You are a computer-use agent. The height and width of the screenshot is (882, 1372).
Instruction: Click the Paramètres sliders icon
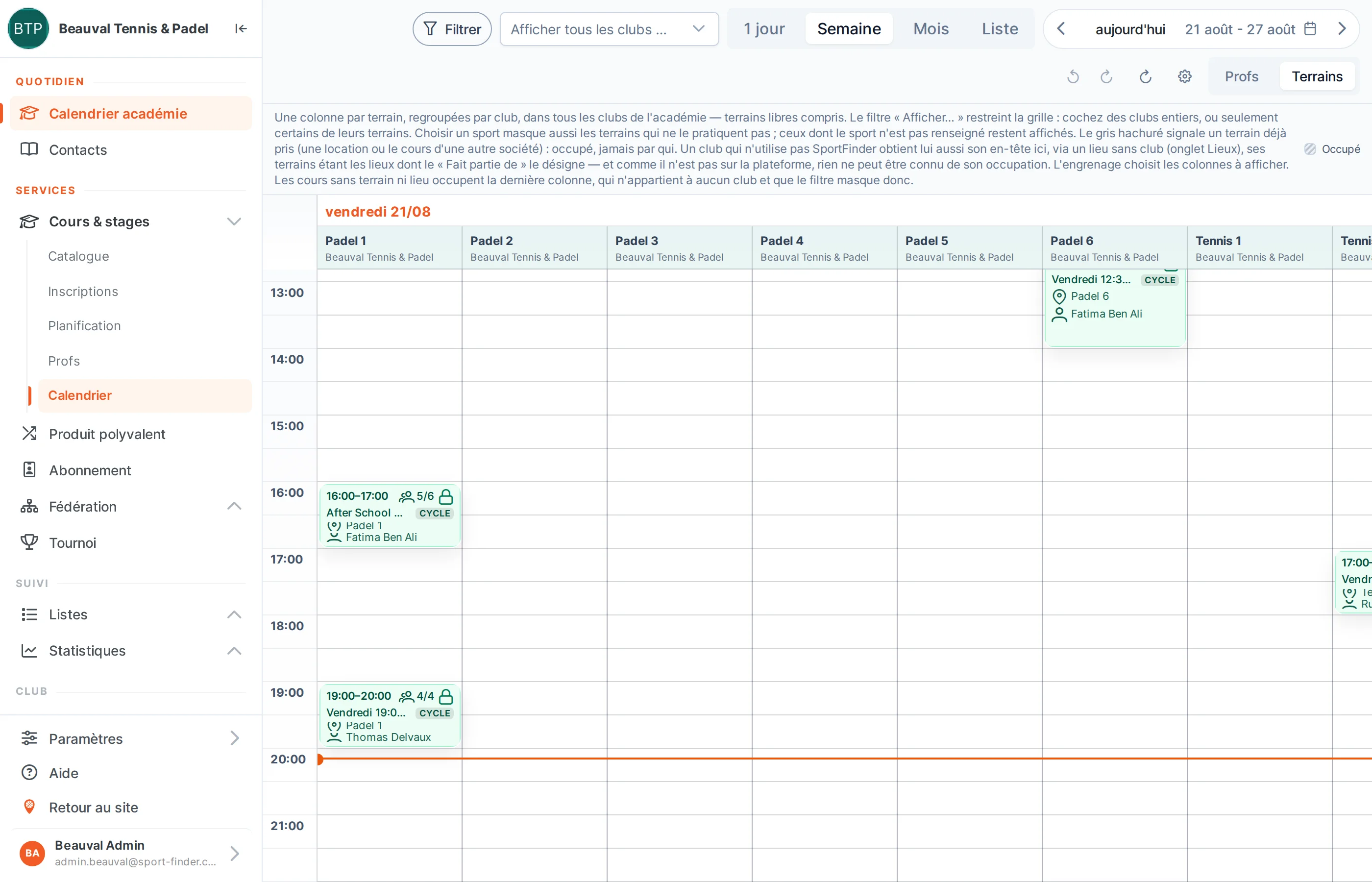pyautogui.click(x=29, y=738)
